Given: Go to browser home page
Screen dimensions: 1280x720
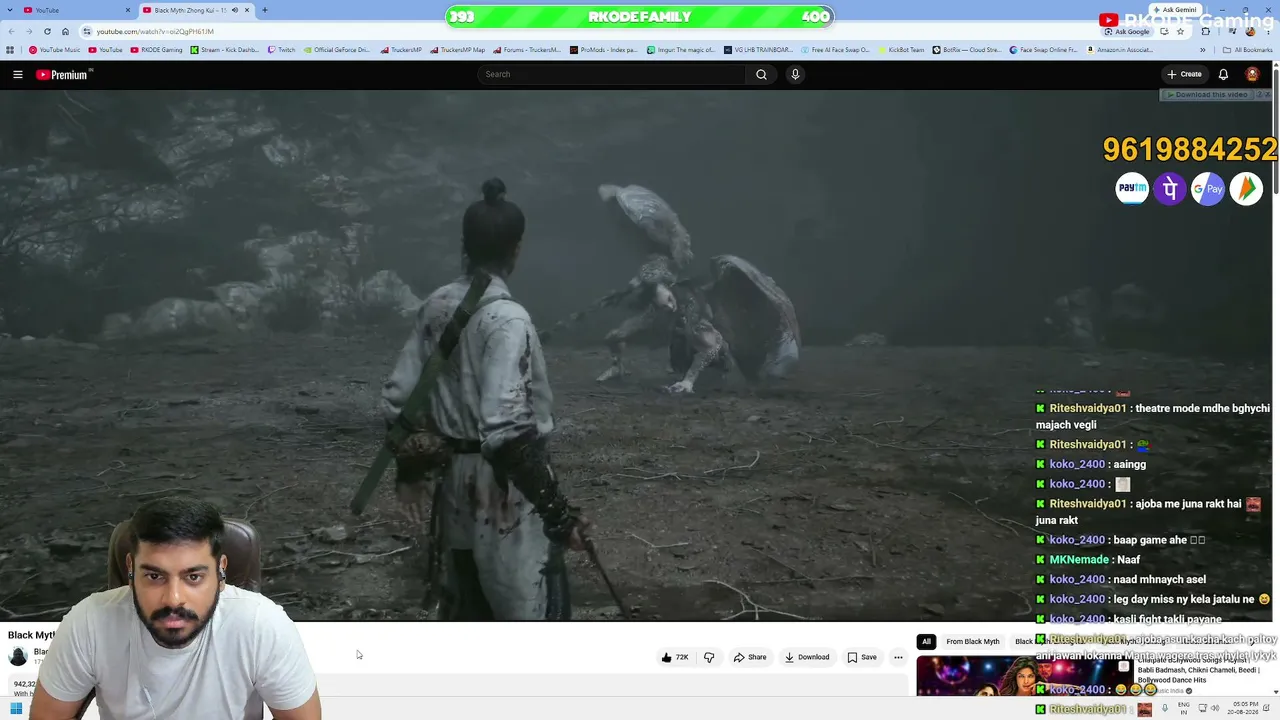Looking at the screenshot, I should [66, 31].
